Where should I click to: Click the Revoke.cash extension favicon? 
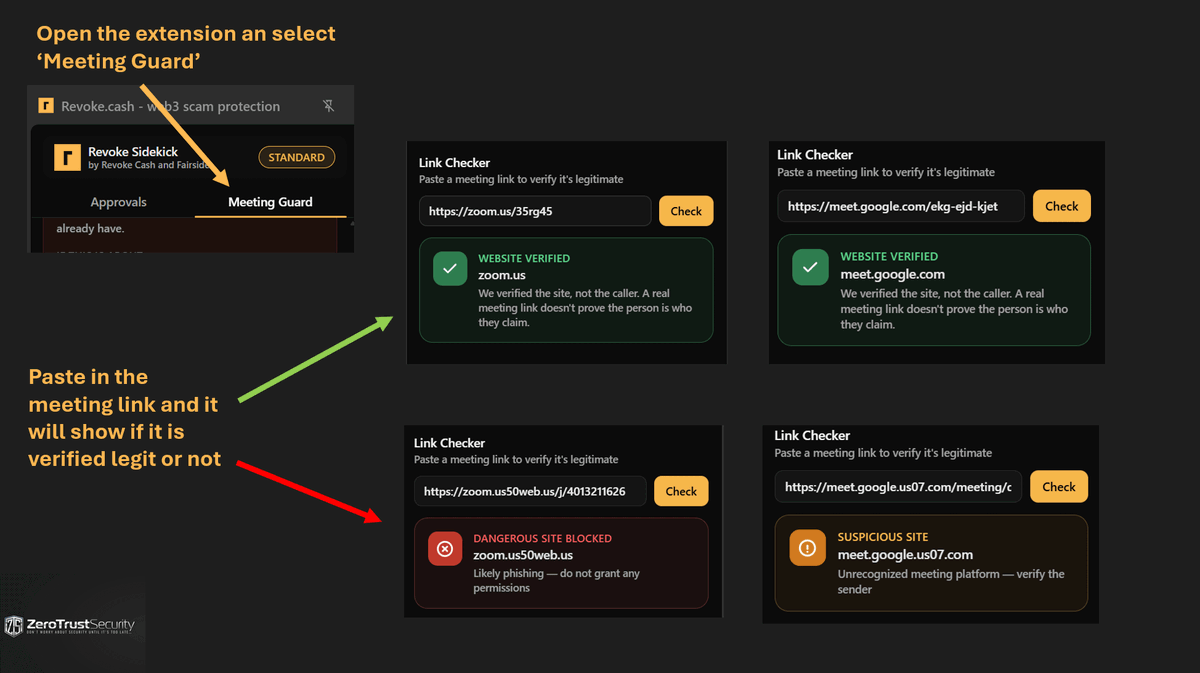[x=45, y=106]
